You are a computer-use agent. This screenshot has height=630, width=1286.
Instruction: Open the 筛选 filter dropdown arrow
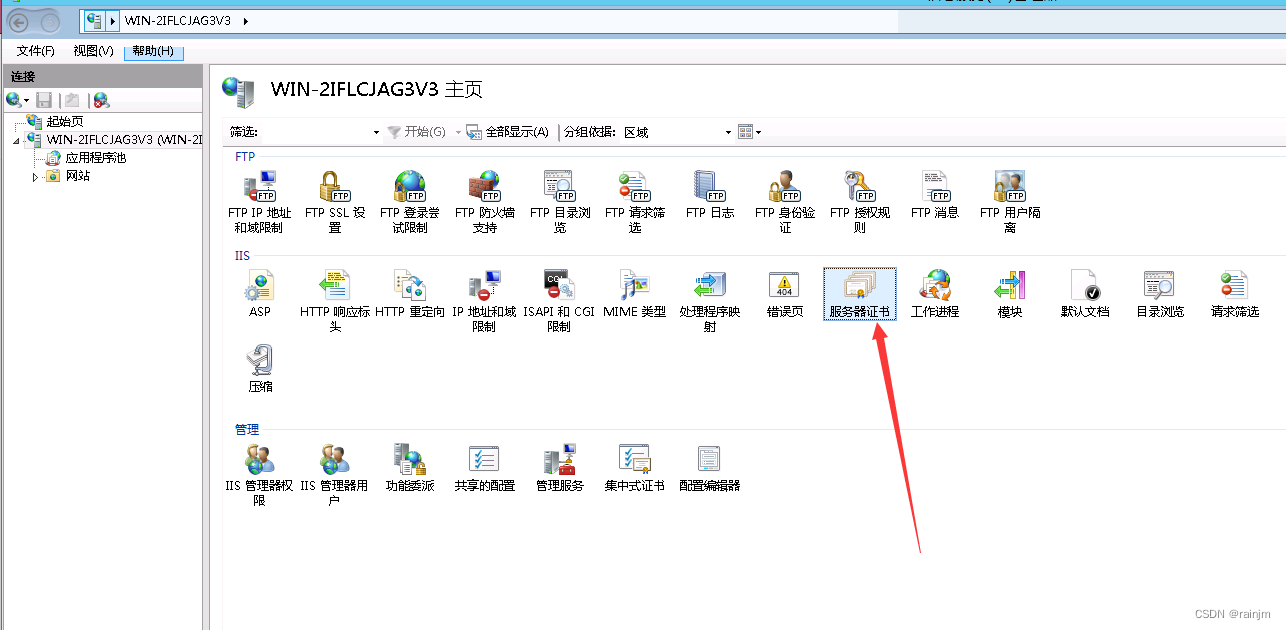coord(376,131)
